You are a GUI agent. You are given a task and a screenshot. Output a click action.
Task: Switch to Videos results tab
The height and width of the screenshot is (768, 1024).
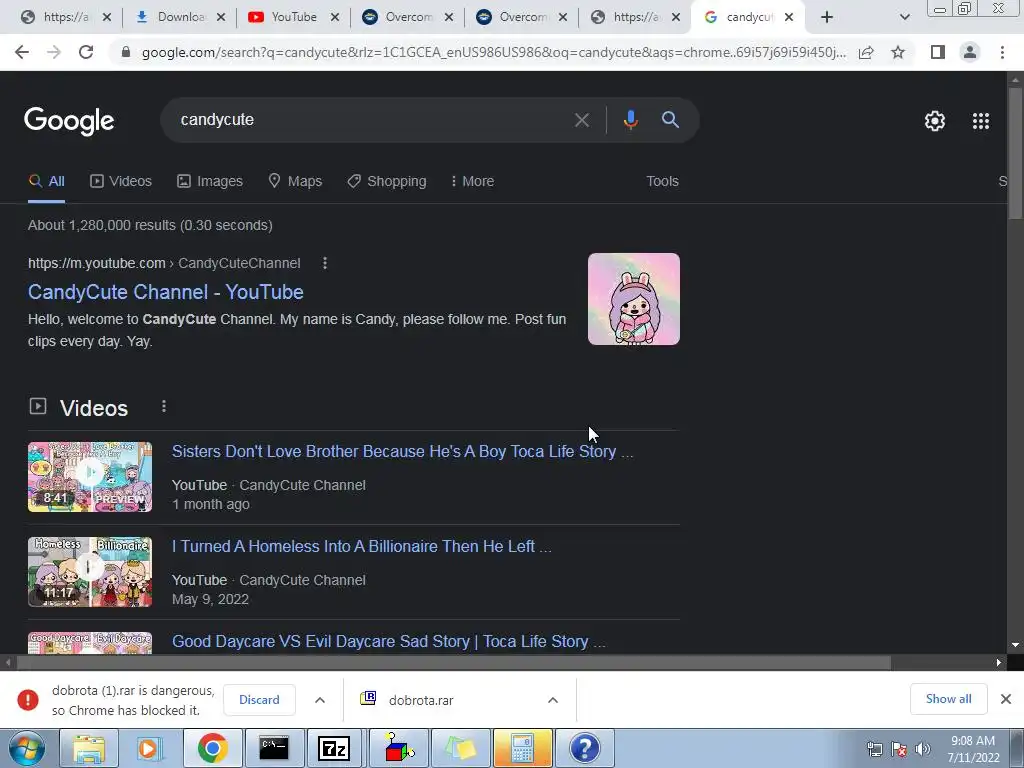click(121, 182)
